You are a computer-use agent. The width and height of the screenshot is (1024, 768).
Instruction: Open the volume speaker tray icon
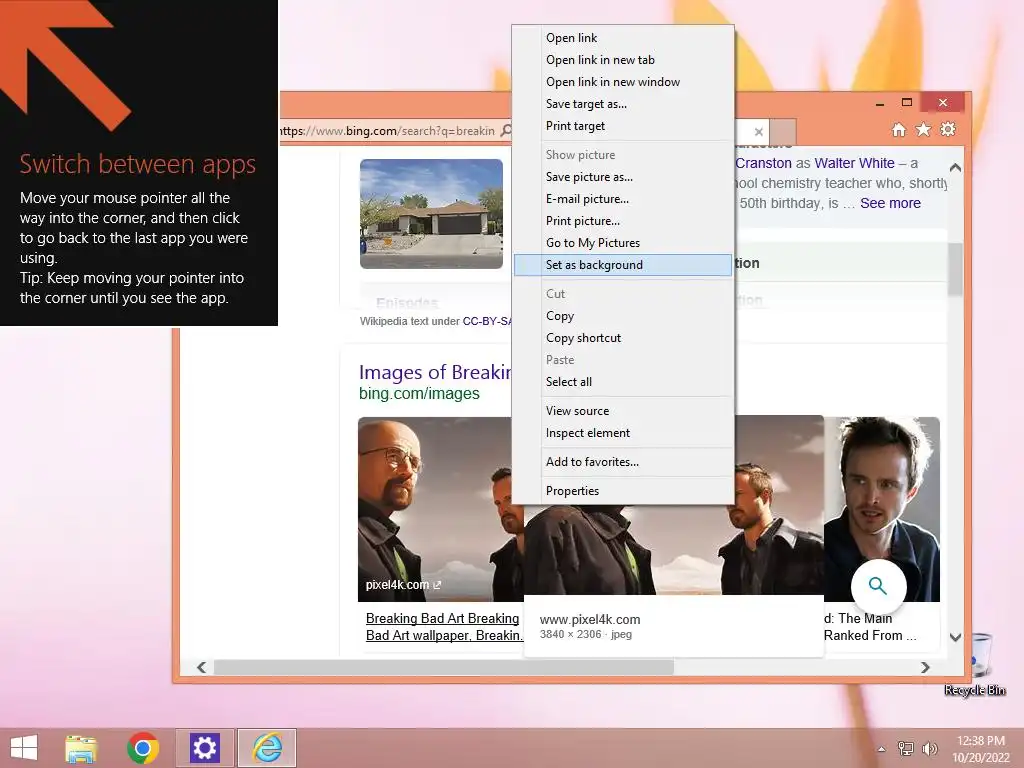tap(929, 748)
